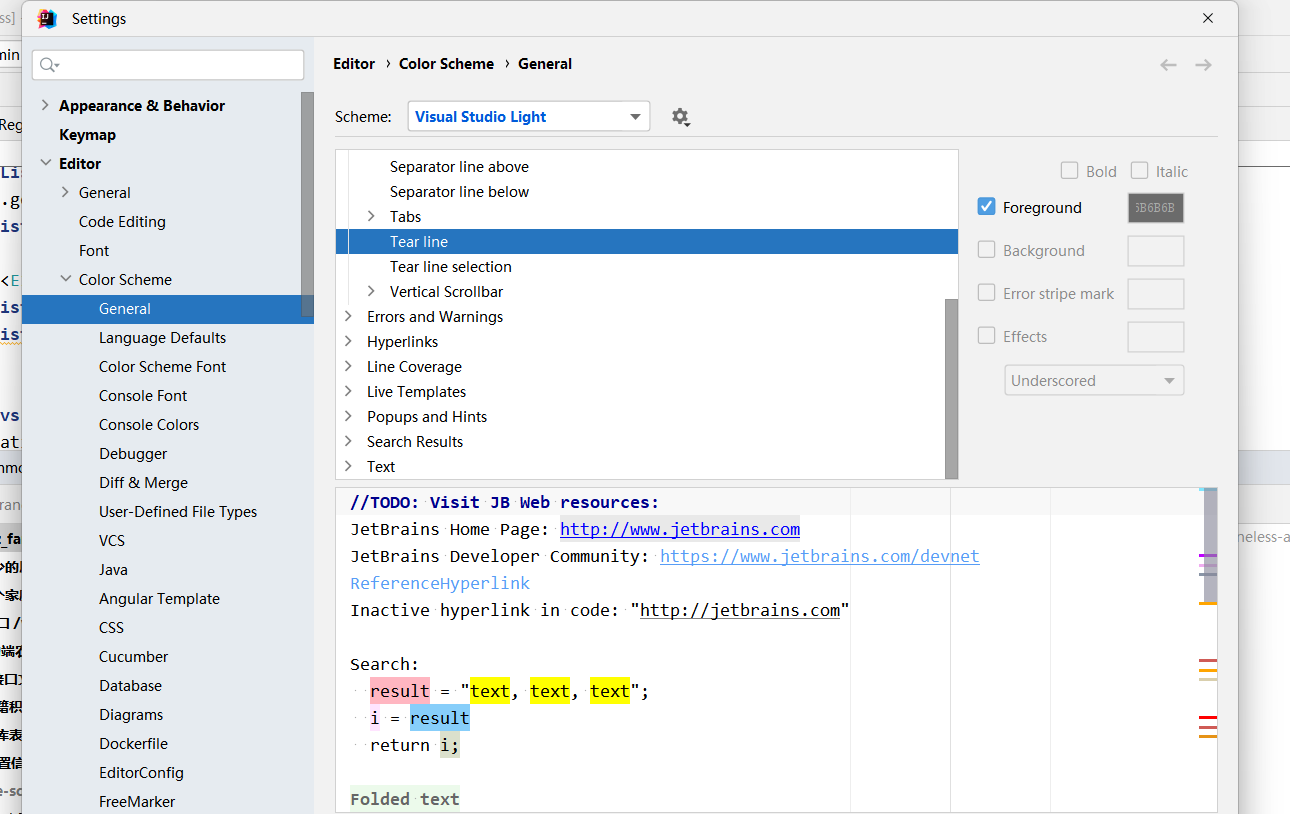
Task: Click the Color Scheme breadcrumb
Action: pyautogui.click(x=446, y=63)
